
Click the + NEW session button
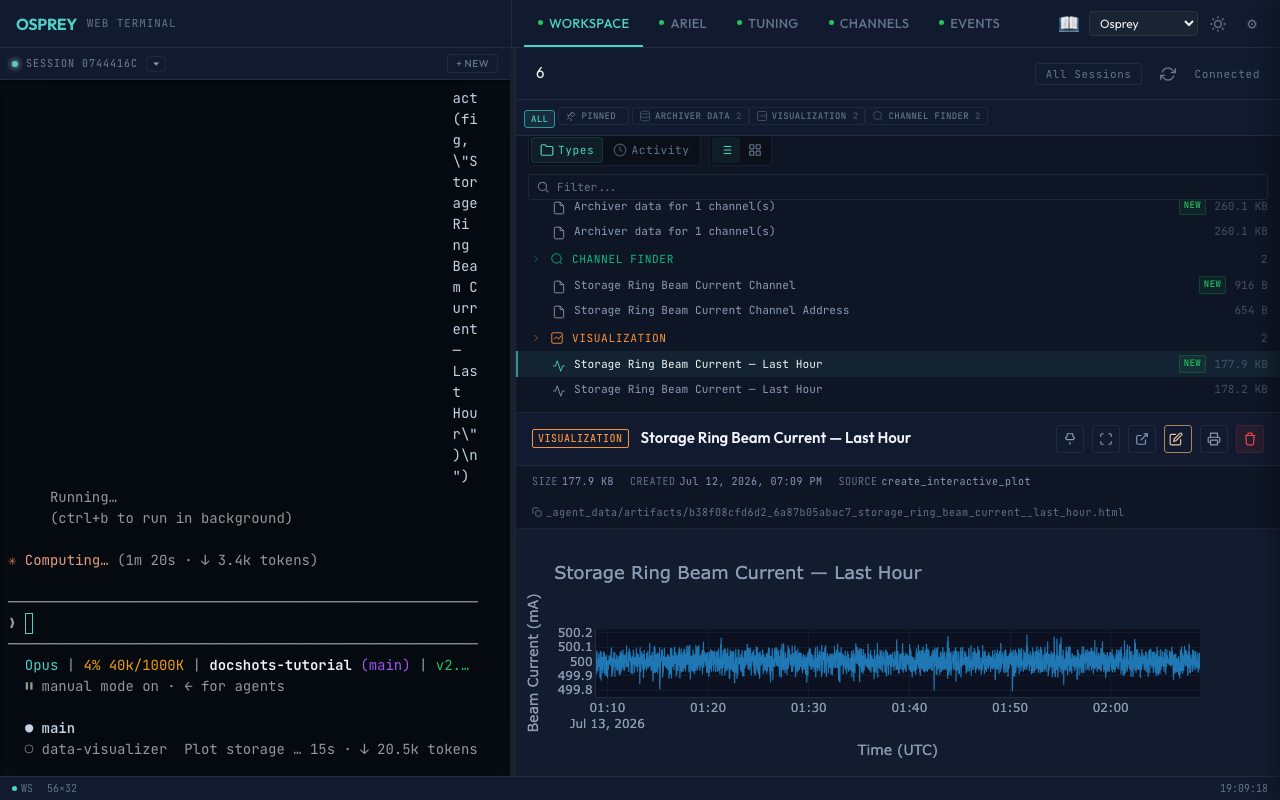tap(472, 63)
